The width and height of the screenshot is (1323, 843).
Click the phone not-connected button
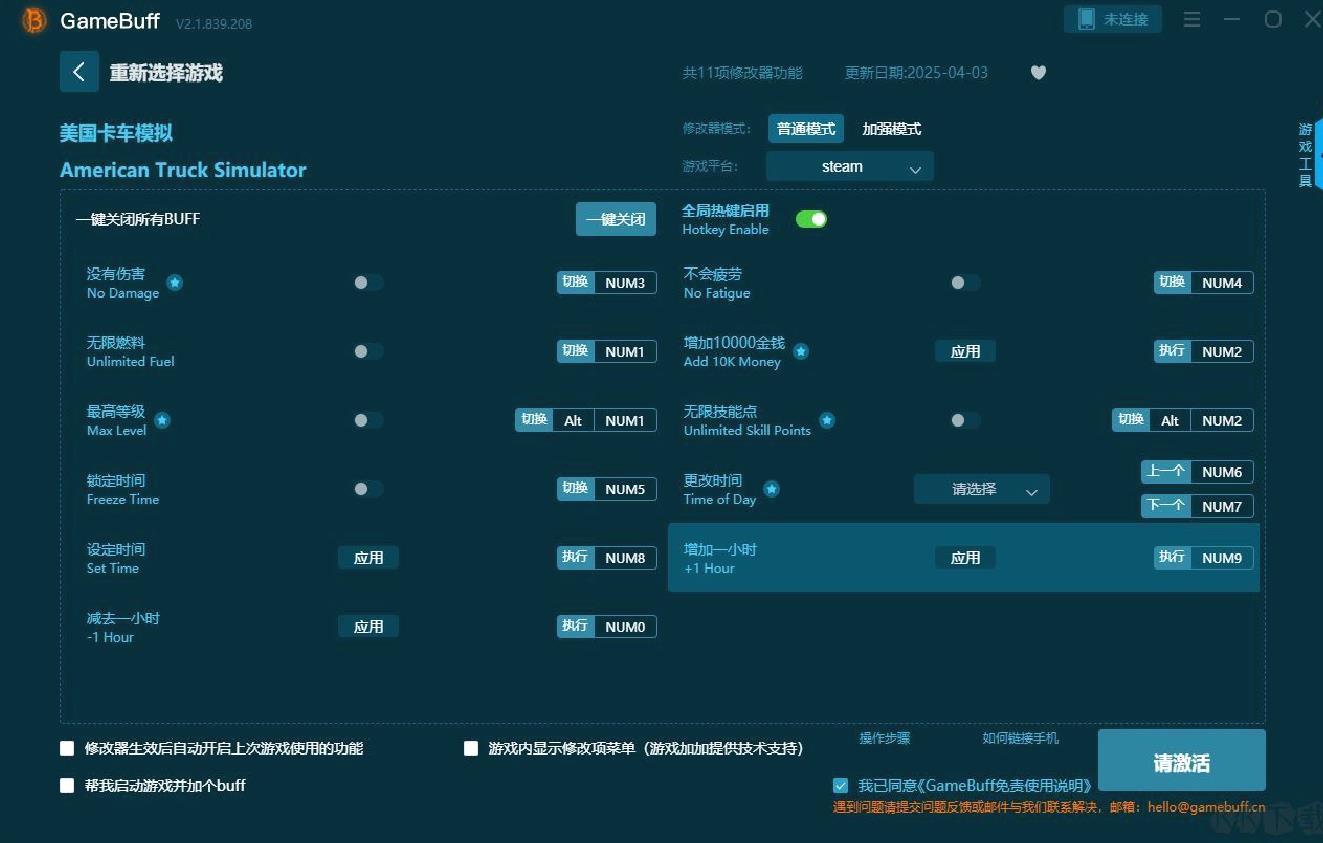pyautogui.click(x=1113, y=19)
